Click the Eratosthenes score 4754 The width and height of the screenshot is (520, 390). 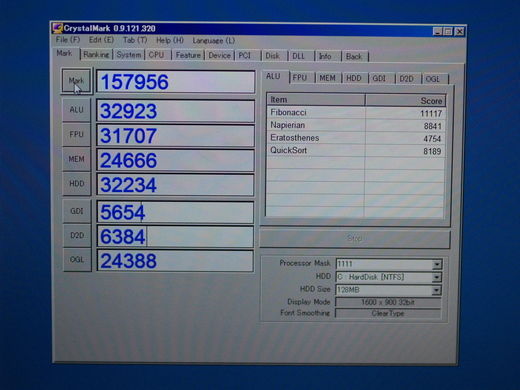click(432, 139)
